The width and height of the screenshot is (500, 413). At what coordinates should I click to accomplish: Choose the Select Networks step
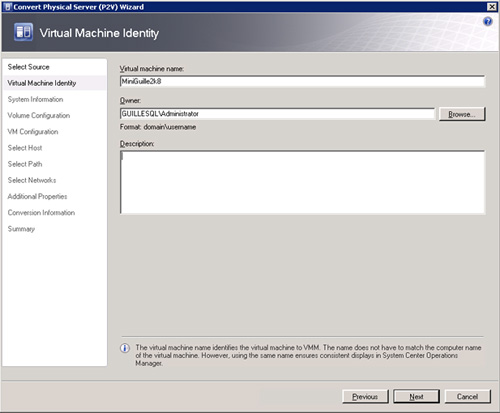(x=32, y=180)
